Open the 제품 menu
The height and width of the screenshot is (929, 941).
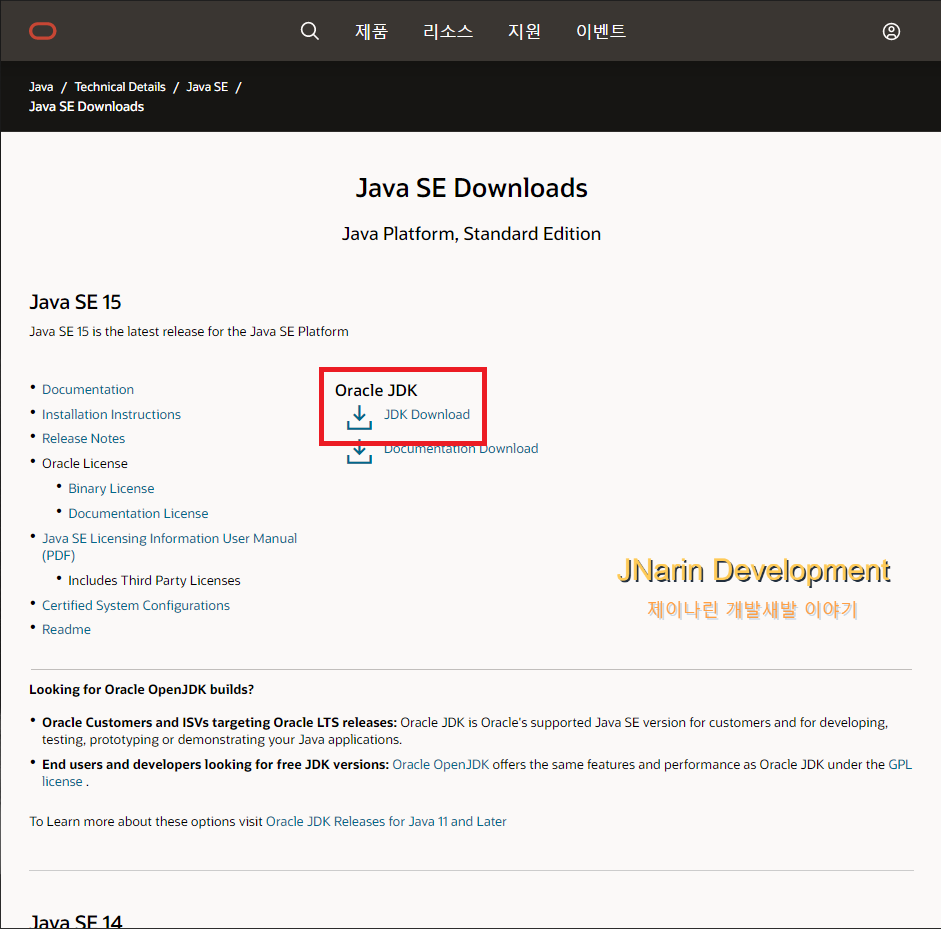click(371, 31)
